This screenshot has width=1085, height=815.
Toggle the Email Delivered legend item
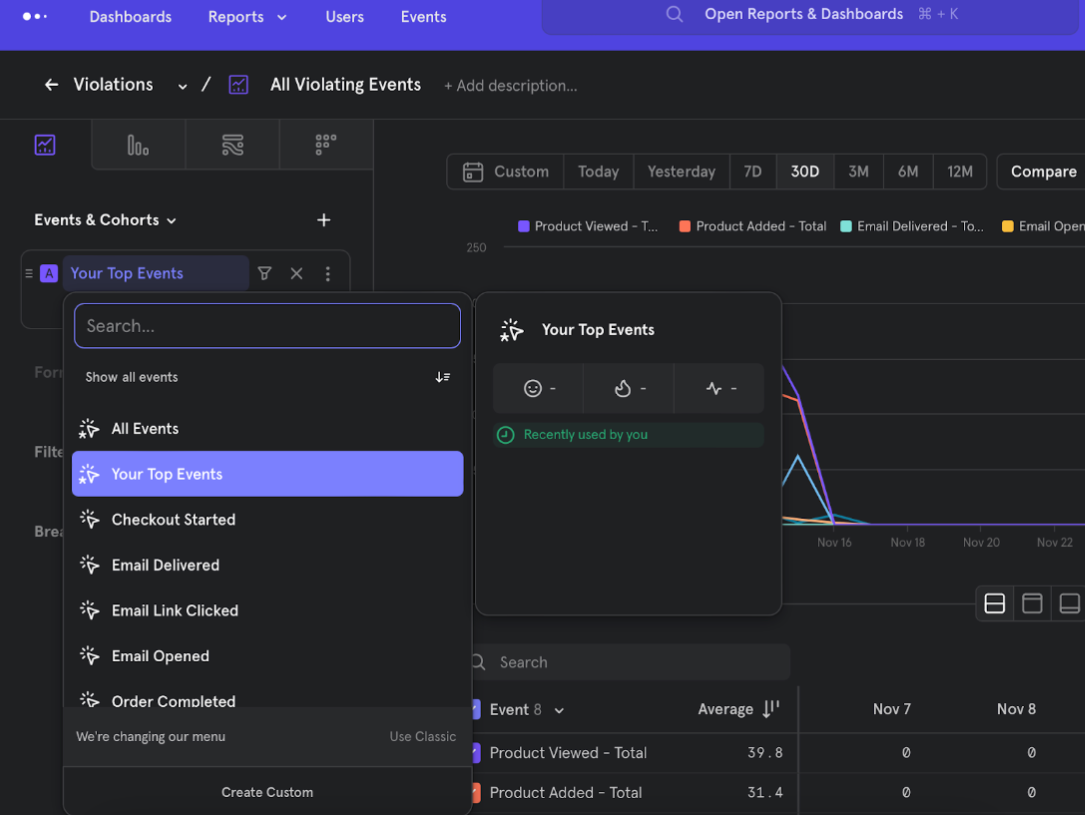pos(910,226)
